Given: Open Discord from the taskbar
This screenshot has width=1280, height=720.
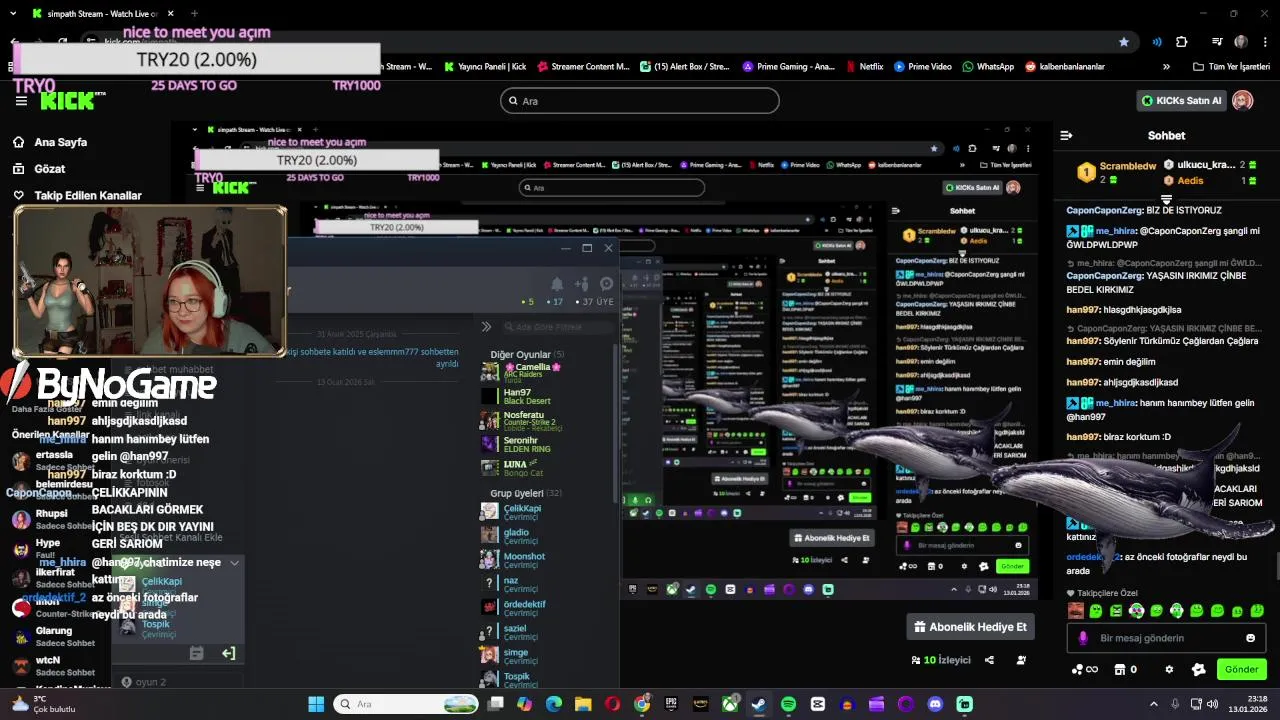Looking at the screenshot, I should click(935, 704).
